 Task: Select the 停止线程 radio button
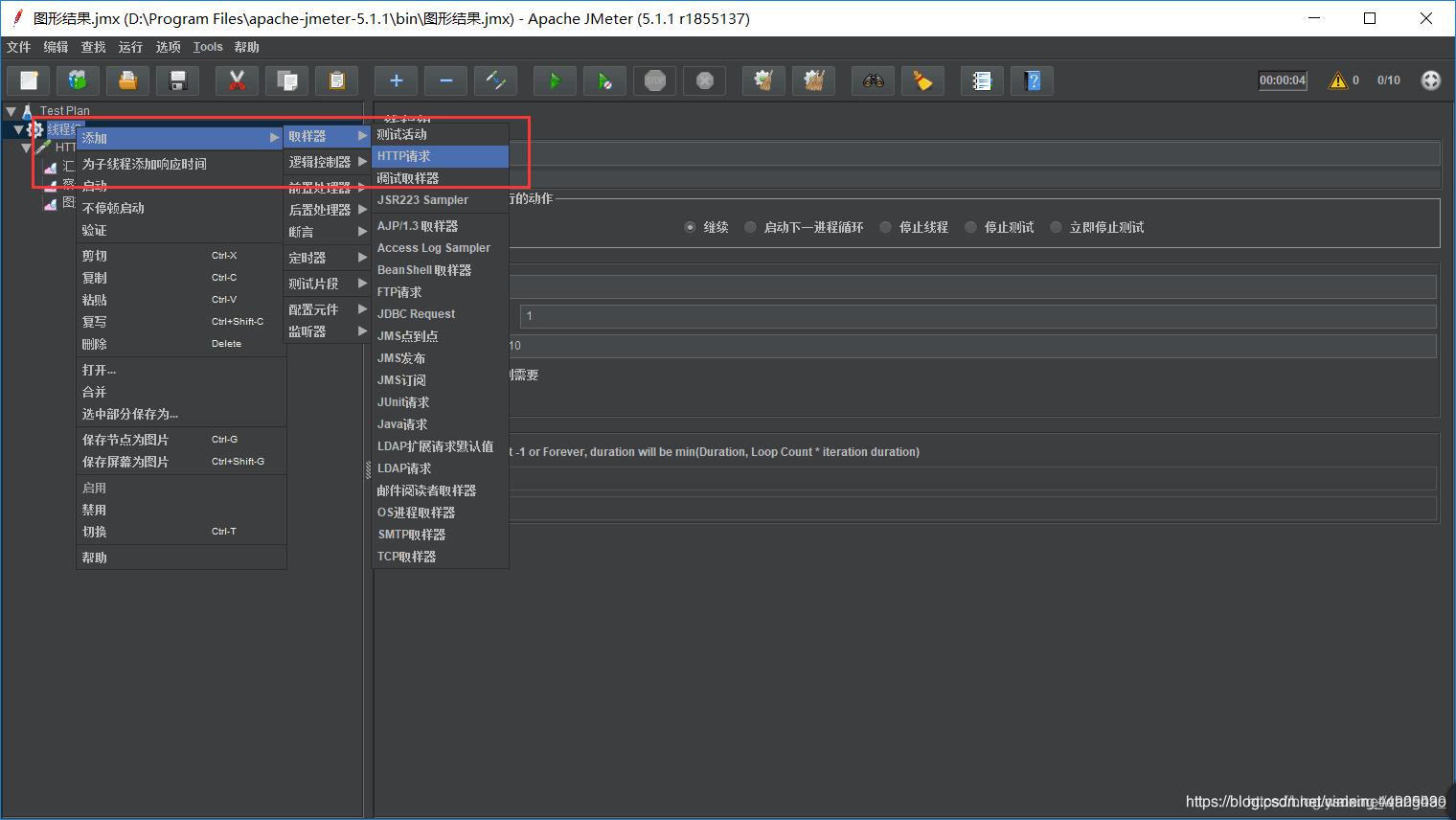pos(885,227)
